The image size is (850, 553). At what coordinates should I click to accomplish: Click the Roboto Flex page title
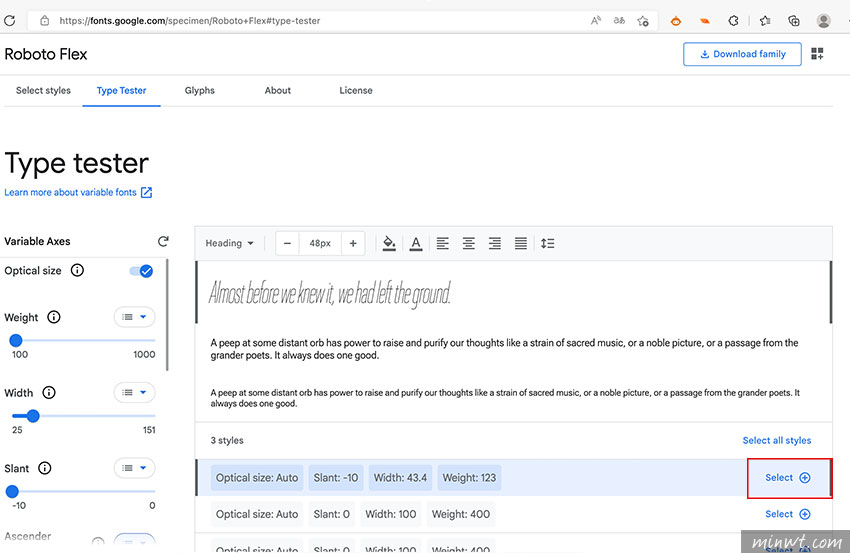pos(46,54)
